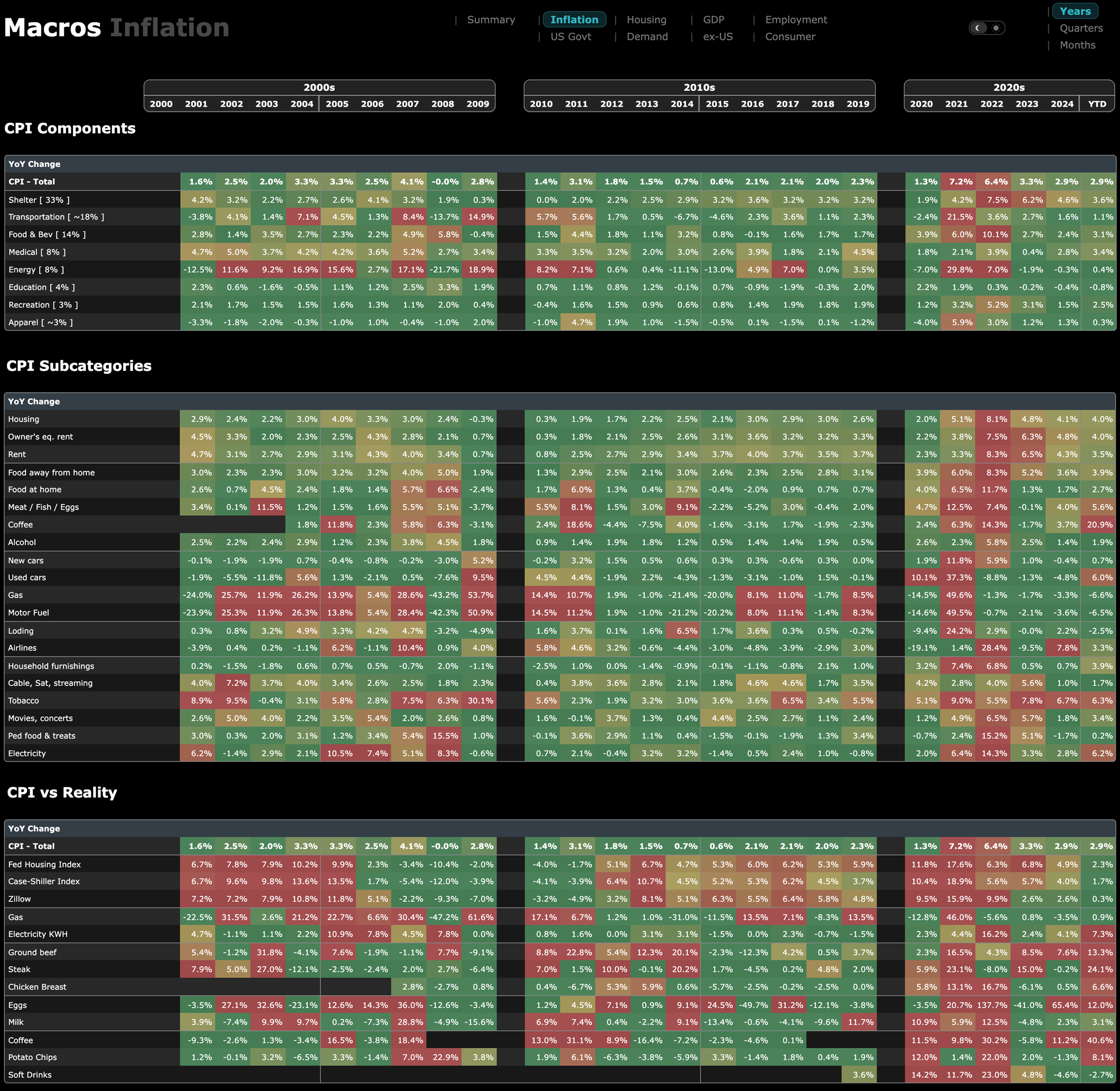
Task: Open the Housing tab
Action: point(646,20)
